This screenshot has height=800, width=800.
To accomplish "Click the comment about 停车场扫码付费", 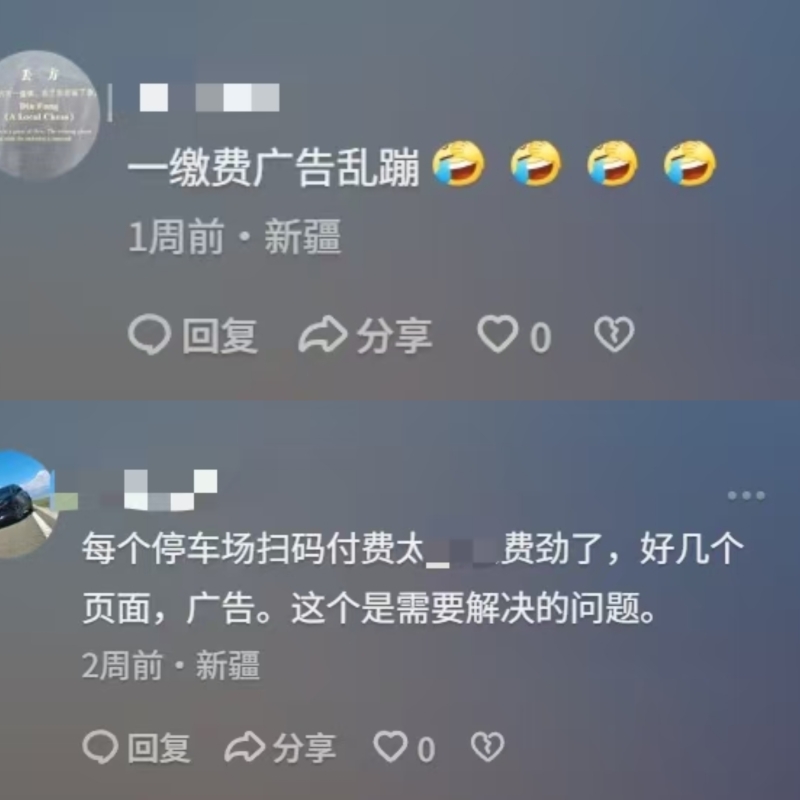I will pyautogui.click(x=412, y=578).
